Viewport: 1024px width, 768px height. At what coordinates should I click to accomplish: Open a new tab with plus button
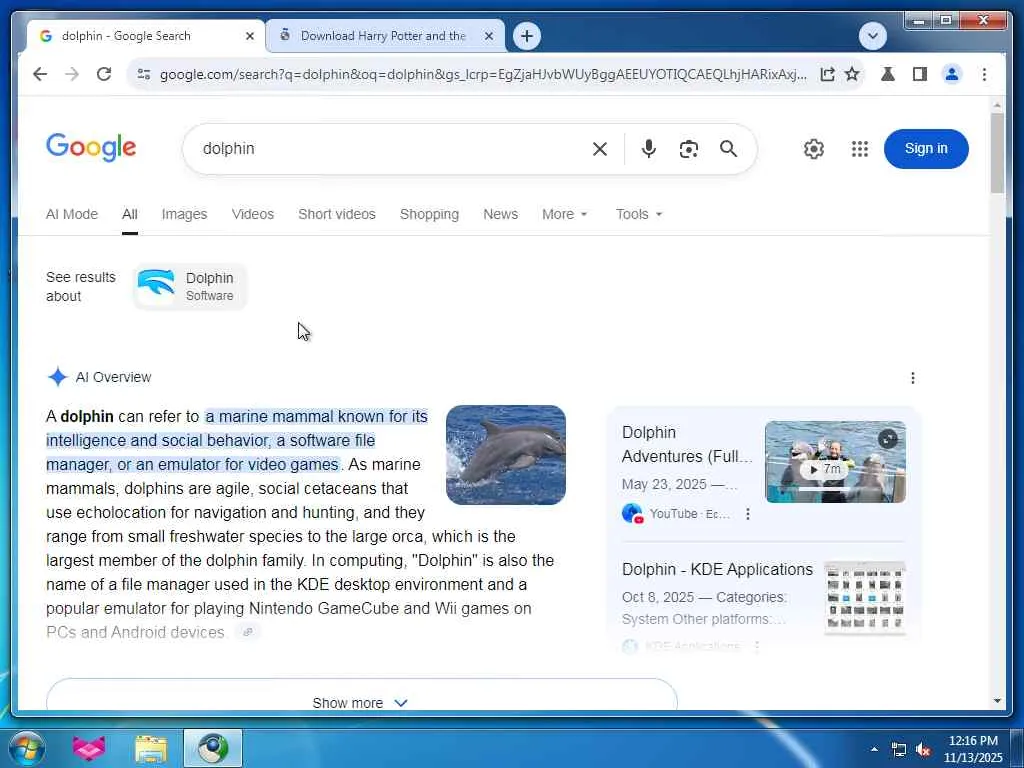click(x=527, y=36)
